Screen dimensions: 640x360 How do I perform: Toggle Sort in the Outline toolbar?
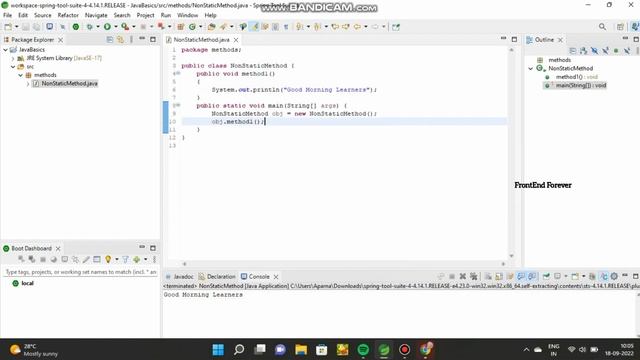(584, 51)
